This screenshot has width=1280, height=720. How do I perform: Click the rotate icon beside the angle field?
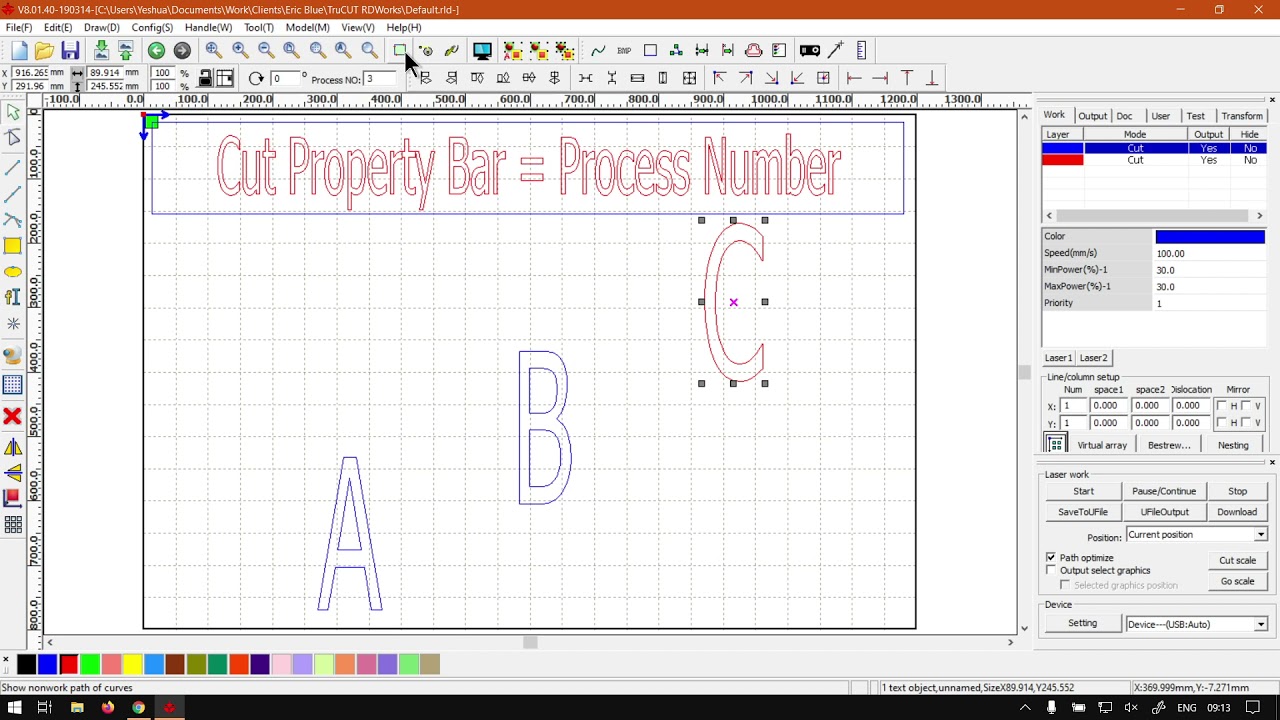256,79
